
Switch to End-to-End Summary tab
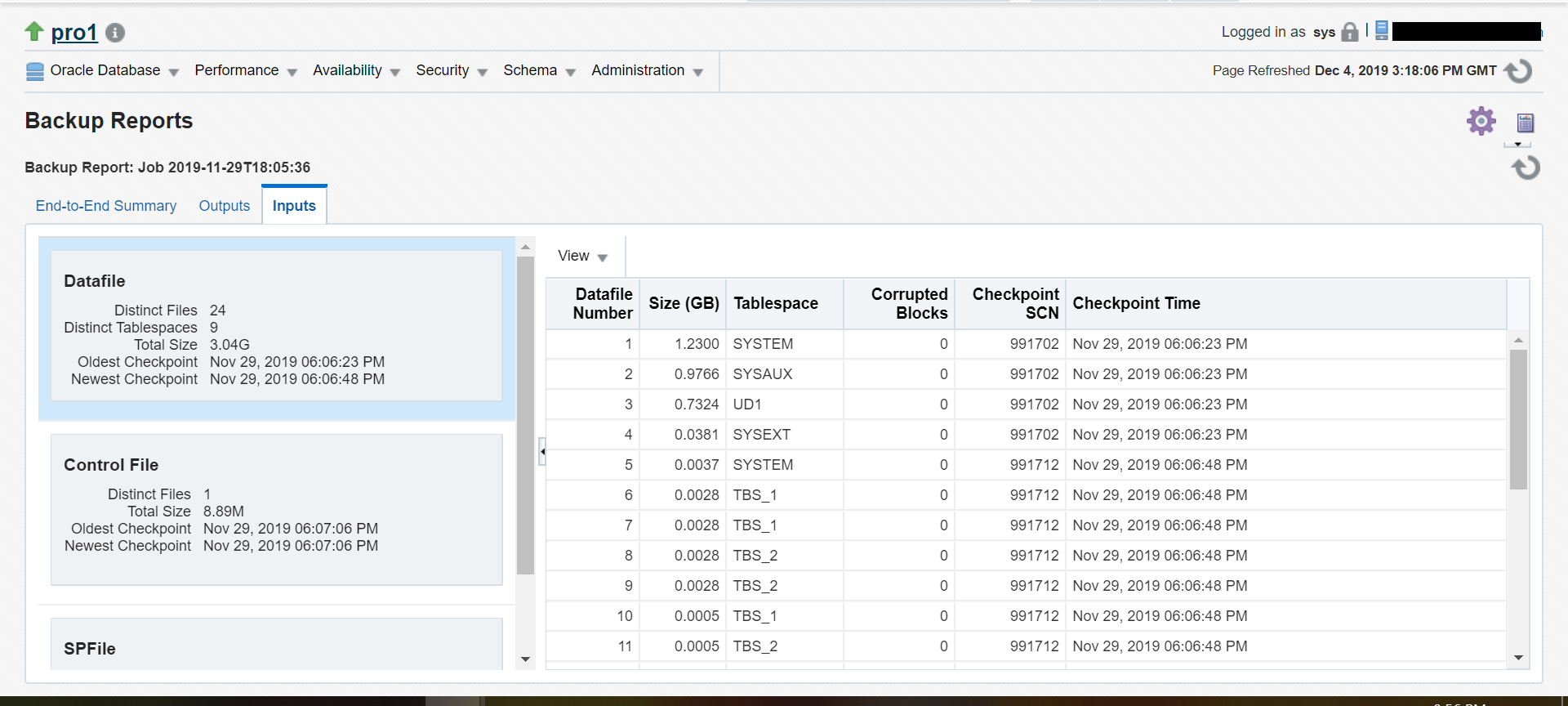(x=106, y=206)
